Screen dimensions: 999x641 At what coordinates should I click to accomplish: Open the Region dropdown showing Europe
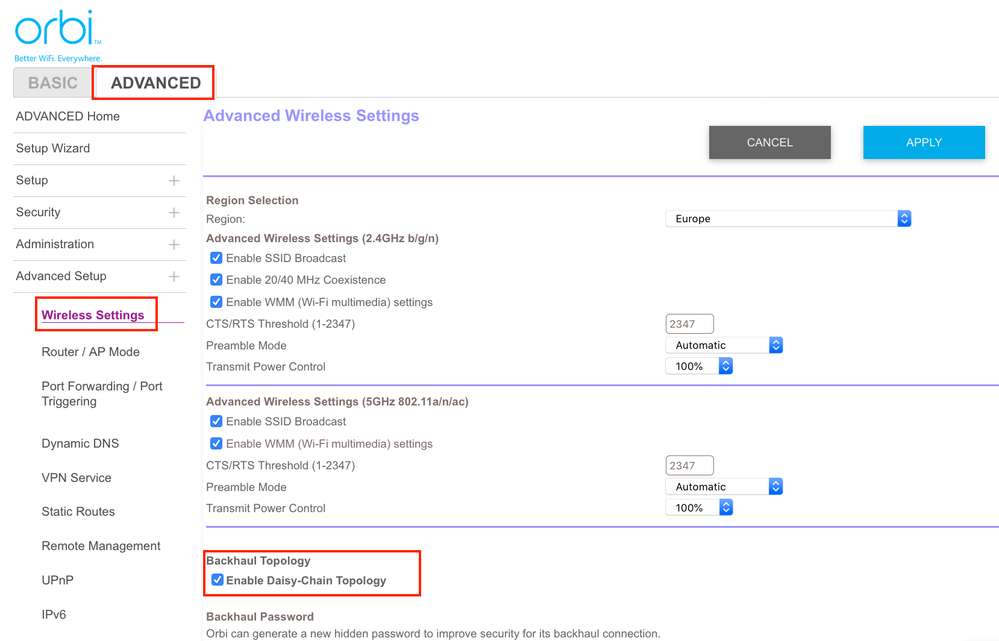788,219
